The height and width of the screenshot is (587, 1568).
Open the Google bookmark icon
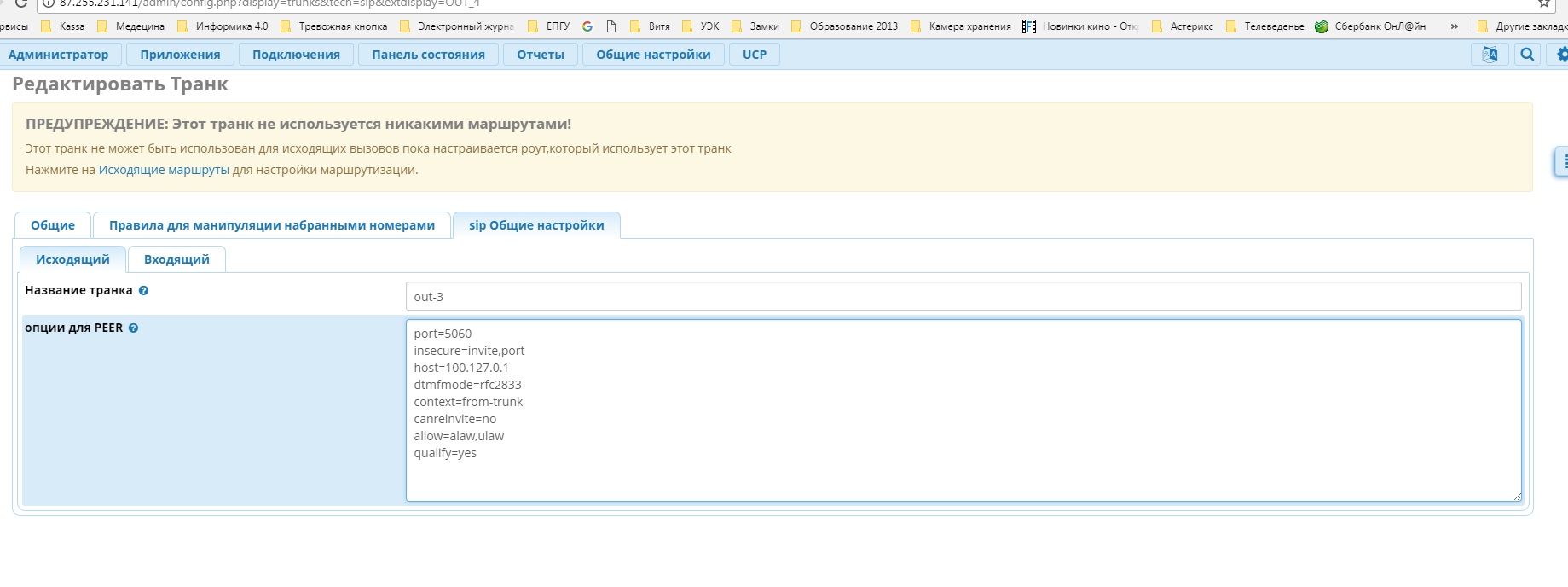[587, 26]
